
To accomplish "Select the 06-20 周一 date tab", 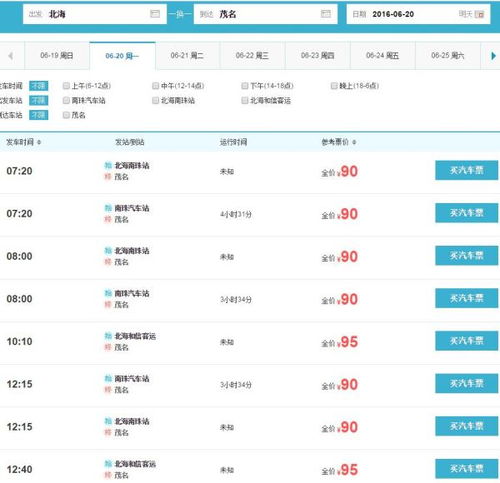I will tap(122, 56).
